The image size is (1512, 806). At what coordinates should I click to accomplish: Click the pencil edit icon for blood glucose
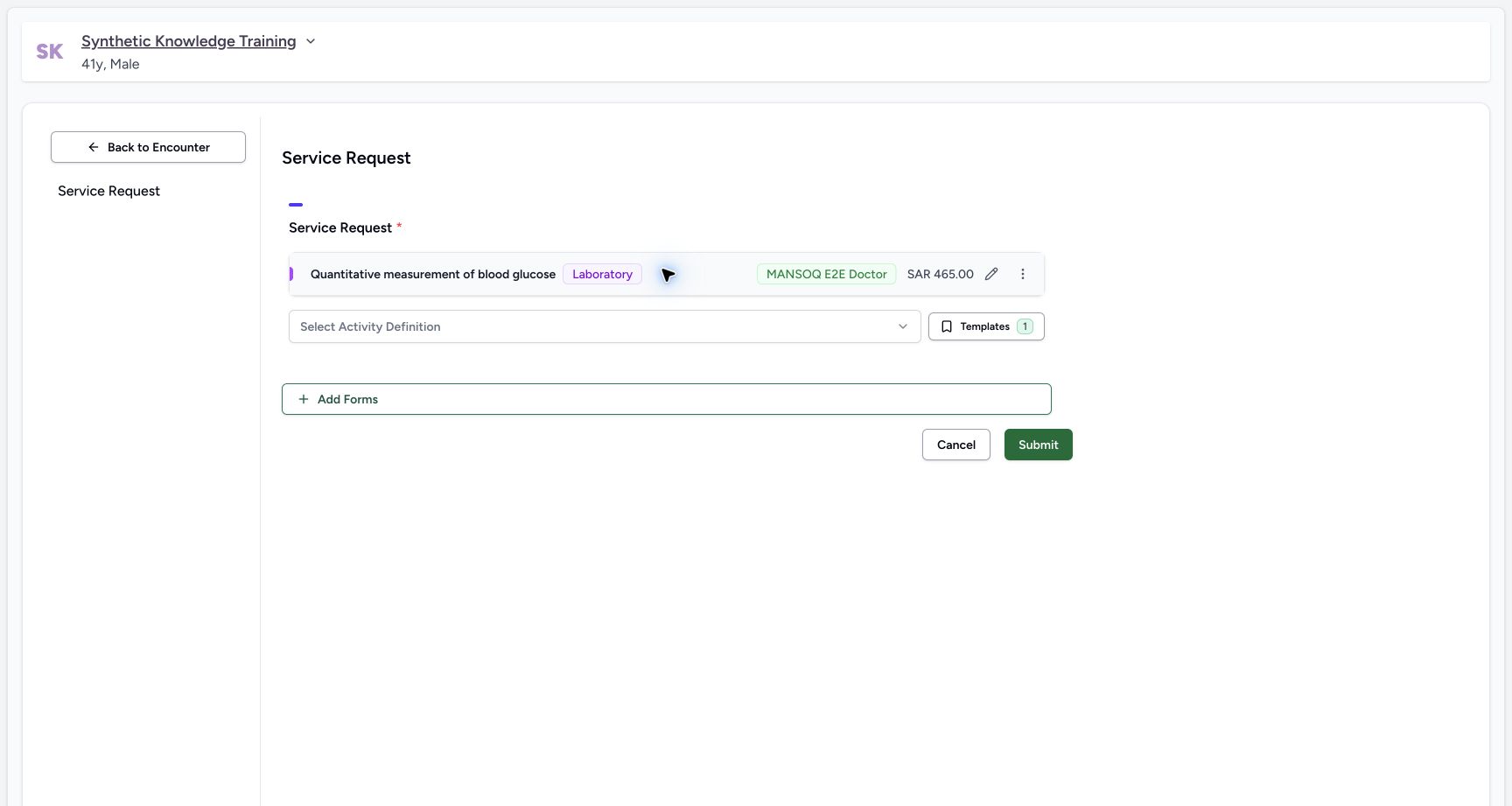point(991,274)
